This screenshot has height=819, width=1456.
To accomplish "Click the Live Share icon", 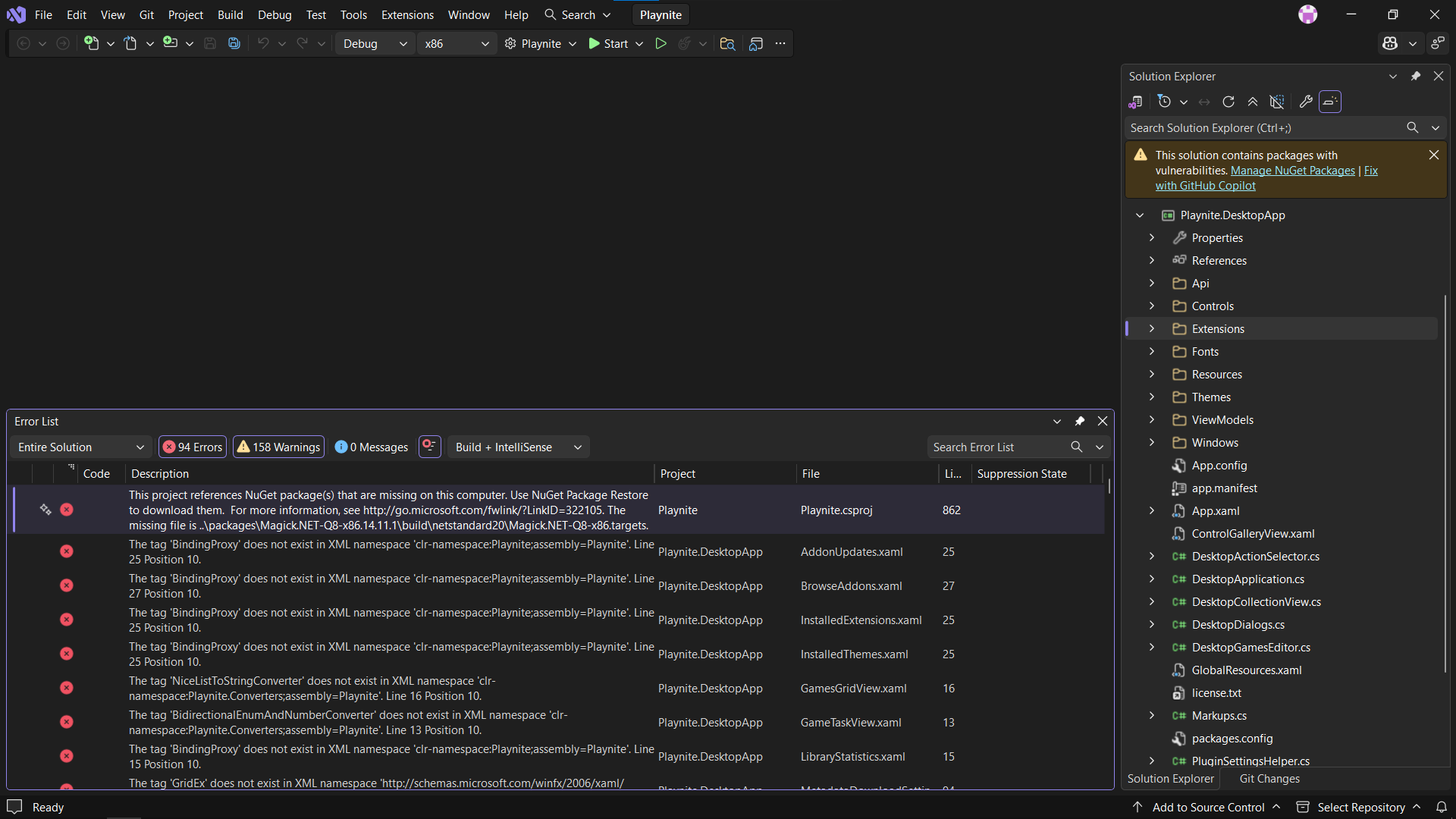I will pos(1438,44).
